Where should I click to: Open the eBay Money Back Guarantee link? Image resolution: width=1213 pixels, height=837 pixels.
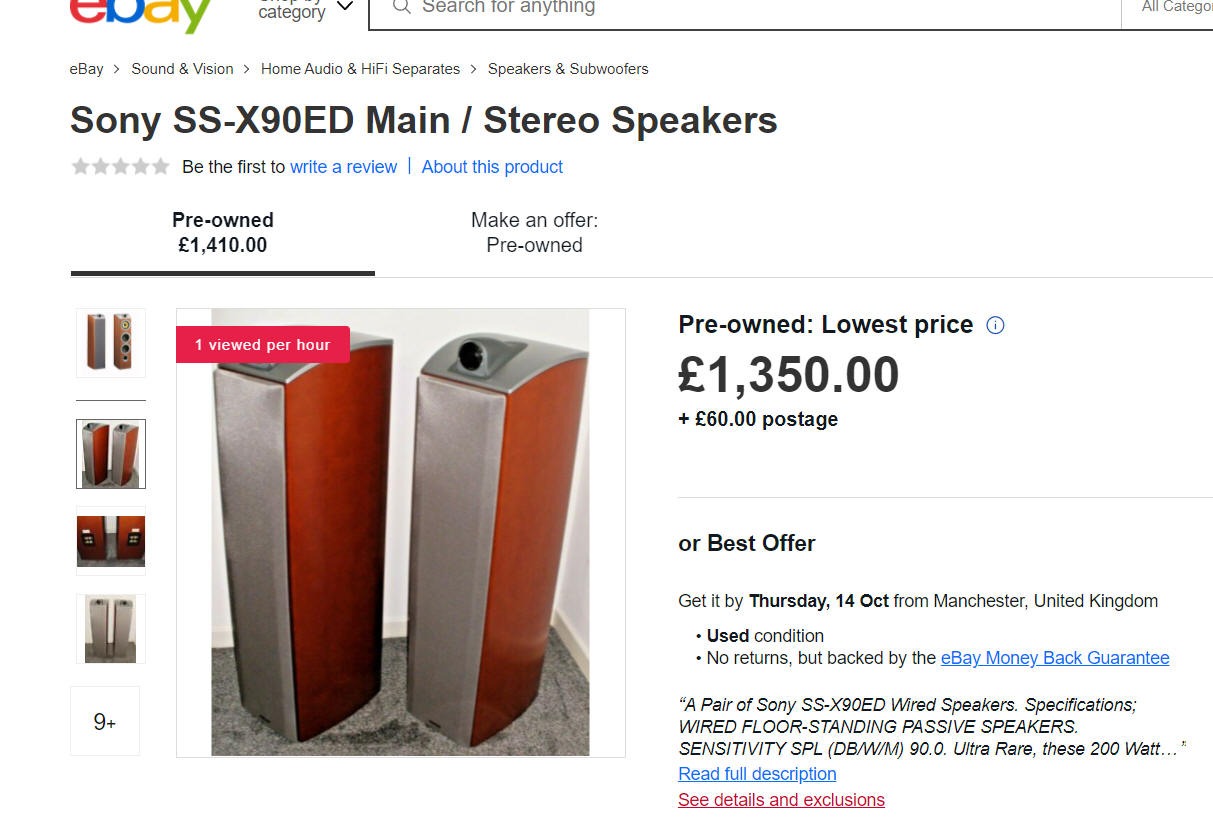(x=1054, y=658)
